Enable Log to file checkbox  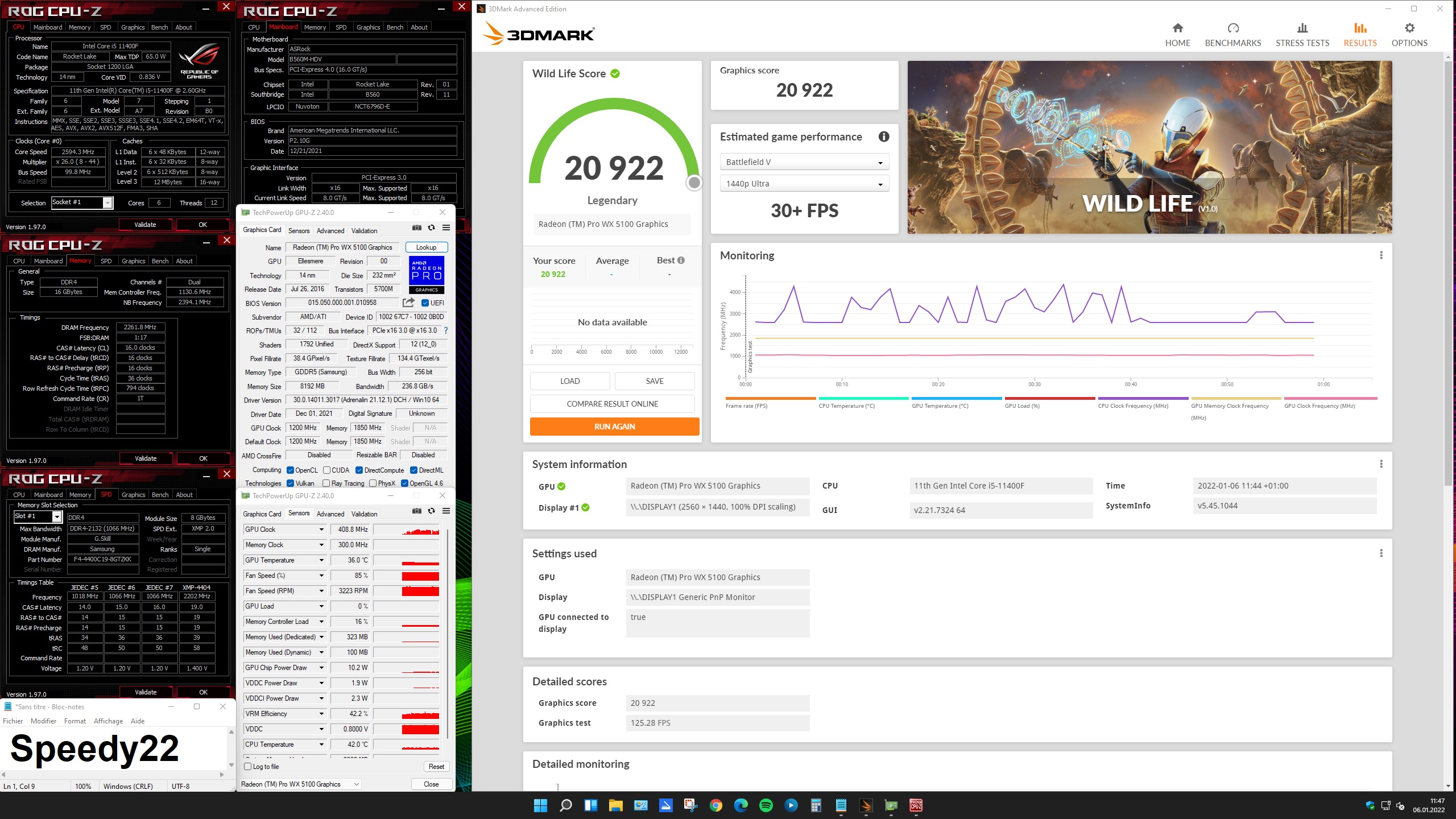click(248, 767)
